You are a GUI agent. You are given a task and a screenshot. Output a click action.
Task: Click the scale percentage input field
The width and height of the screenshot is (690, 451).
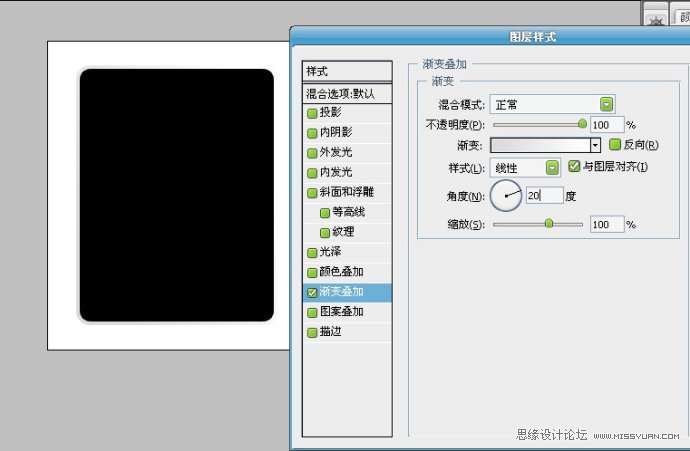pos(607,224)
